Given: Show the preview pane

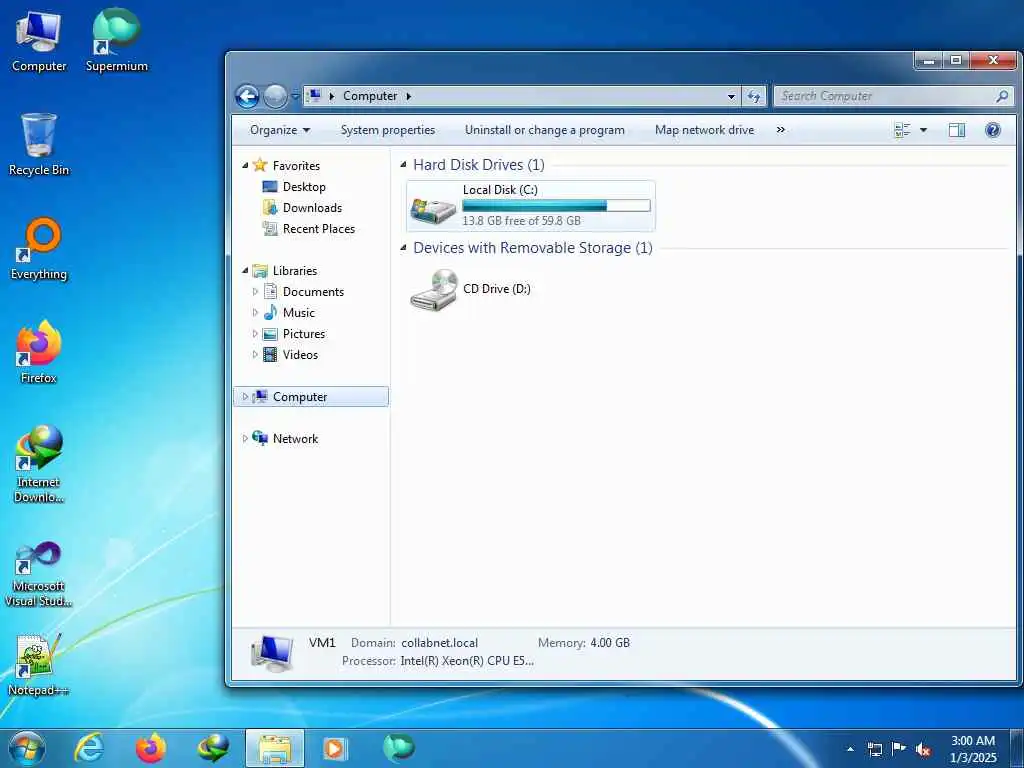Looking at the screenshot, I should point(957,130).
